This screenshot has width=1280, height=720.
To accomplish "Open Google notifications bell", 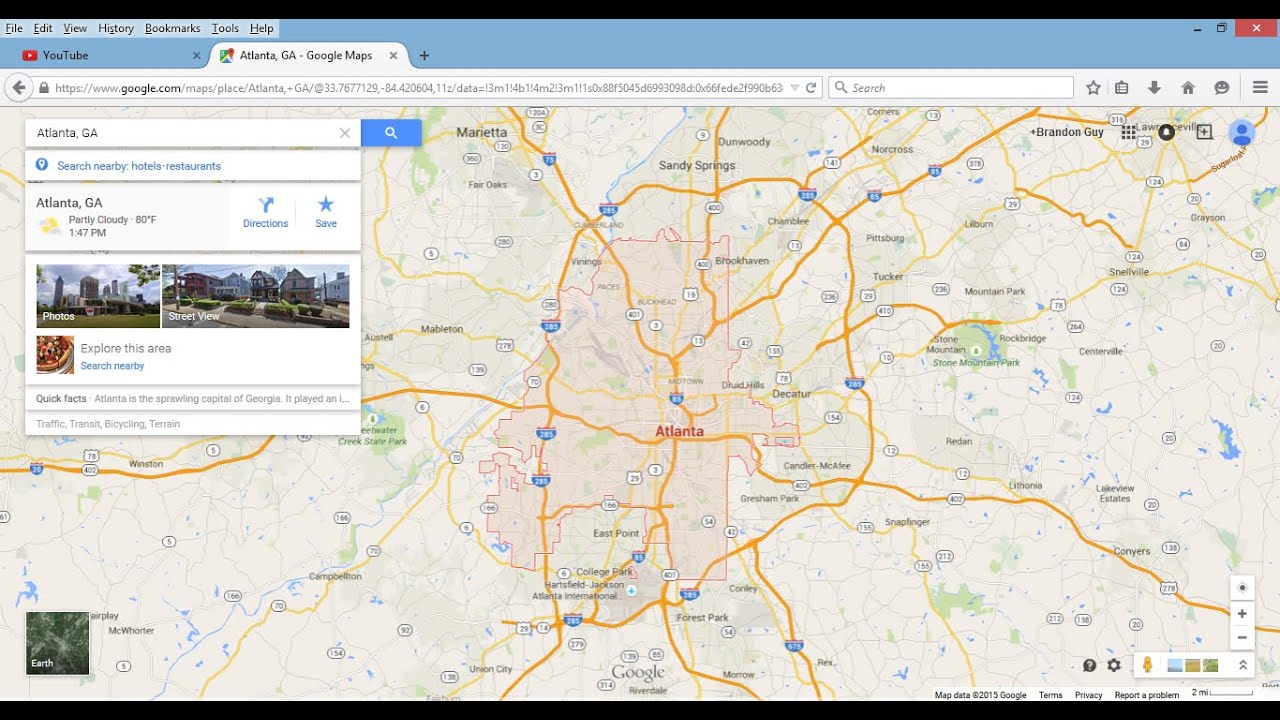I will tap(1166, 132).
